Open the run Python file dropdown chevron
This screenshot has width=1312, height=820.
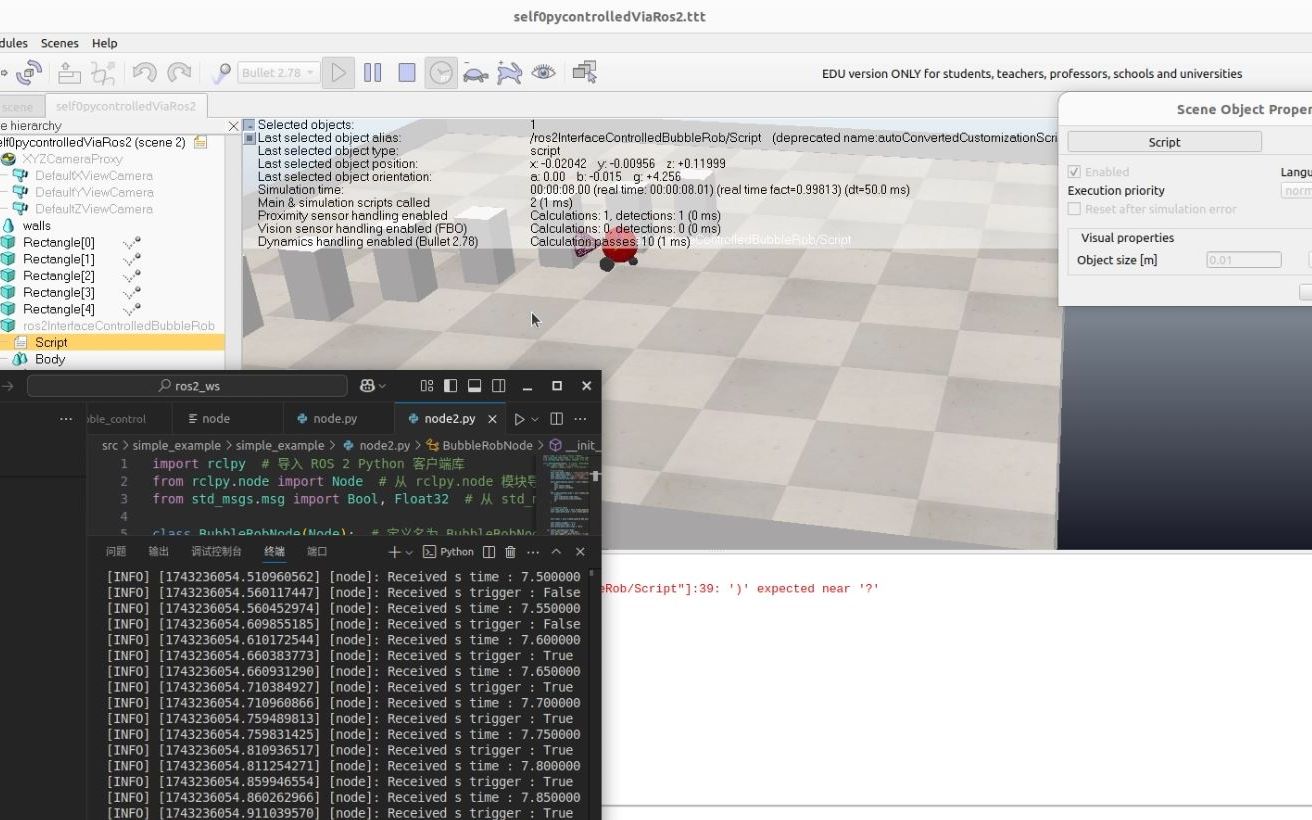[535, 419]
